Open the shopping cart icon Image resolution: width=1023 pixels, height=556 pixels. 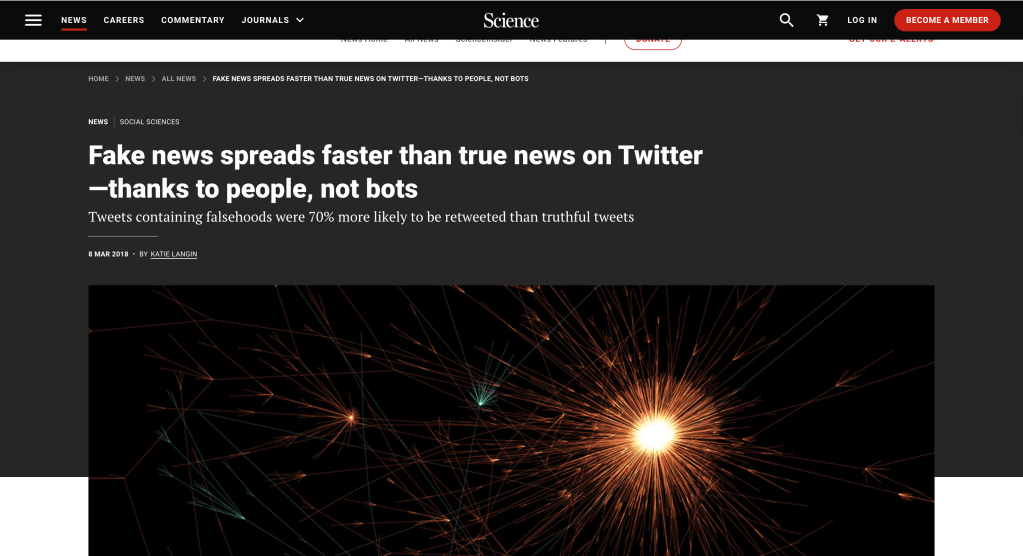click(823, 20)
